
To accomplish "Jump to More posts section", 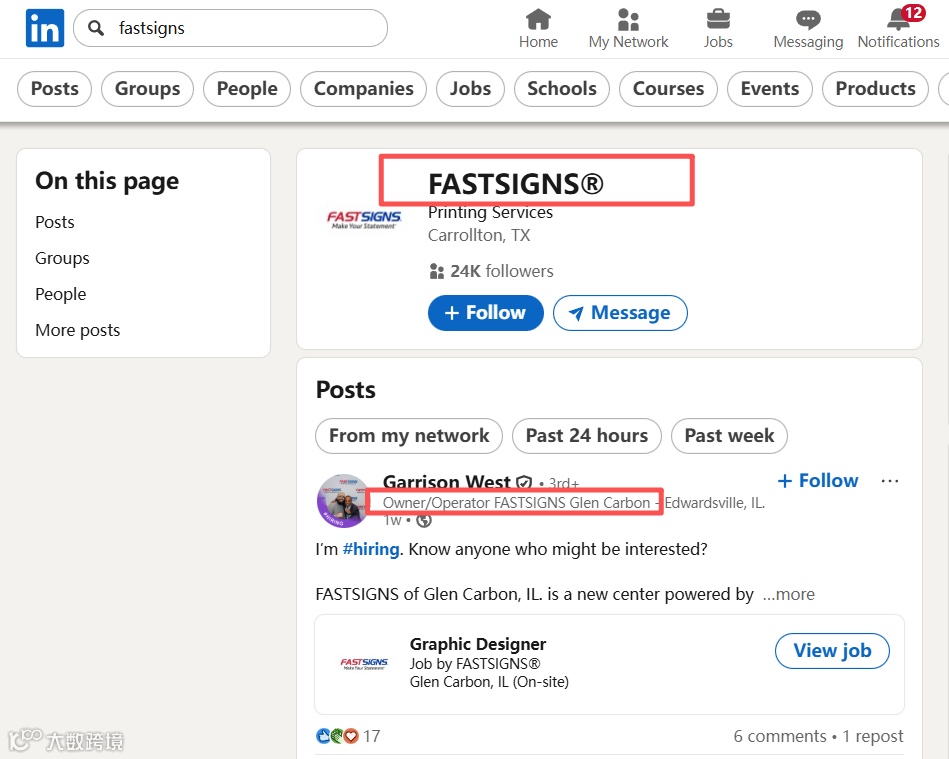I will tap(77, 330).
